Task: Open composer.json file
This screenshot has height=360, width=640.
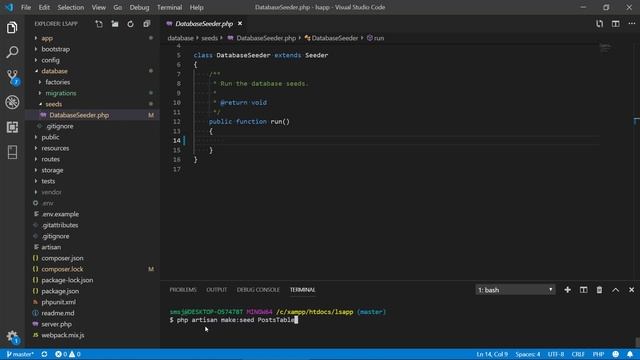Action: [93, 258]
